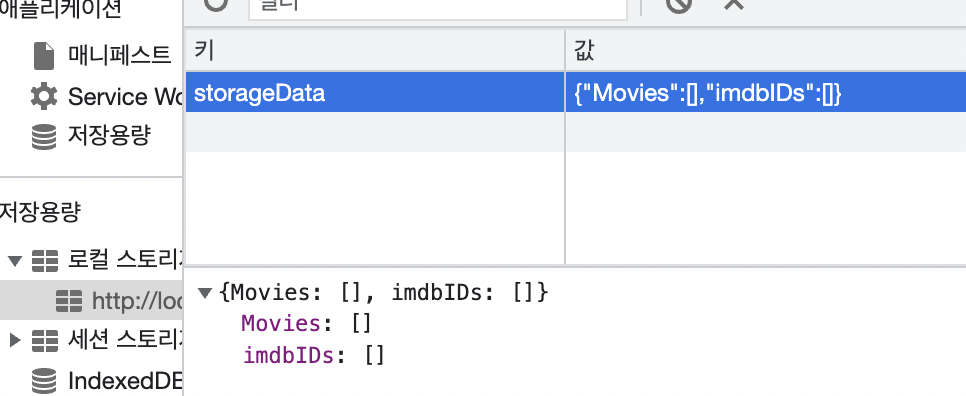Click the 저장용량 section heading
This screenshot has height=396, width=966.
pyautogui.click(x=41, y=212)
